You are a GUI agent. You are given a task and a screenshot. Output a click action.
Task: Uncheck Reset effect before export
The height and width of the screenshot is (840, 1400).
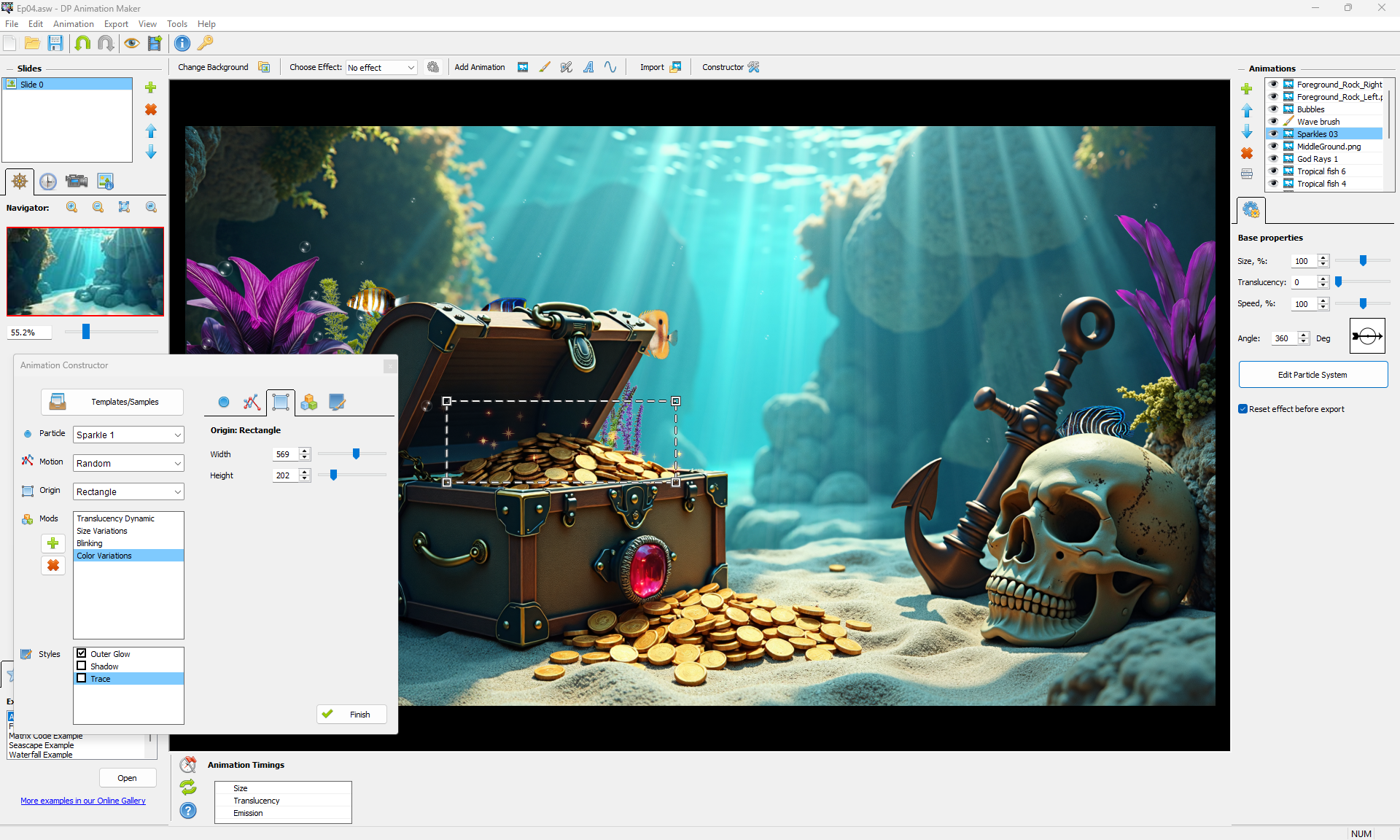[x=1242, y=409]
